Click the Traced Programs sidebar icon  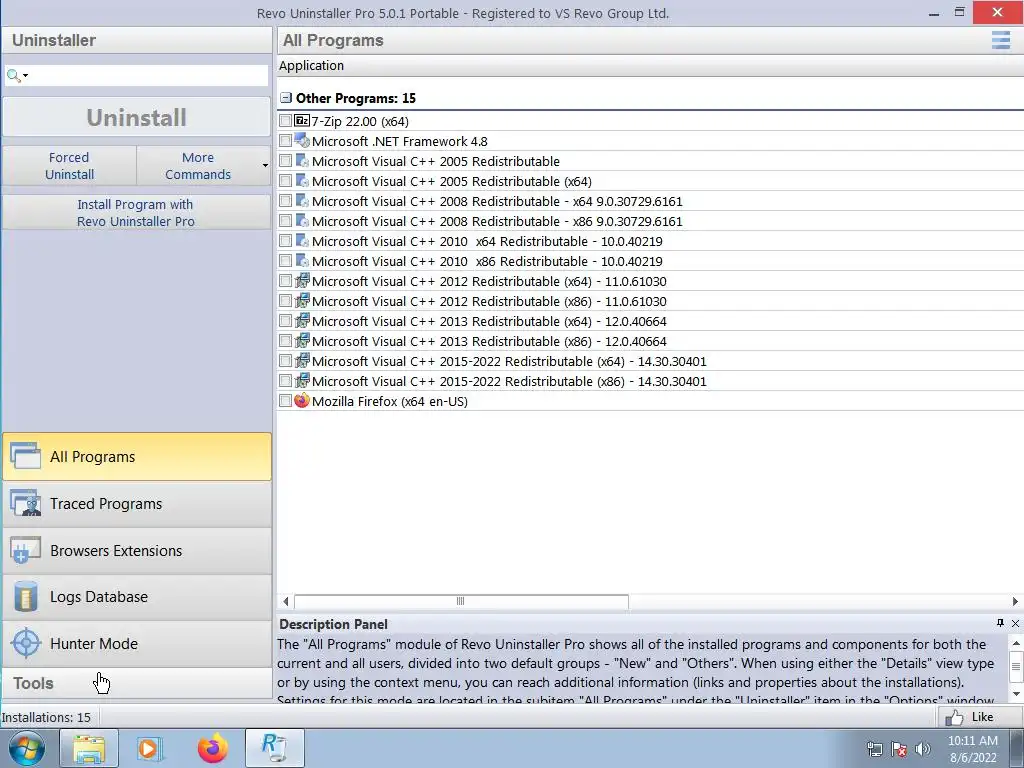tap(26, 503)
